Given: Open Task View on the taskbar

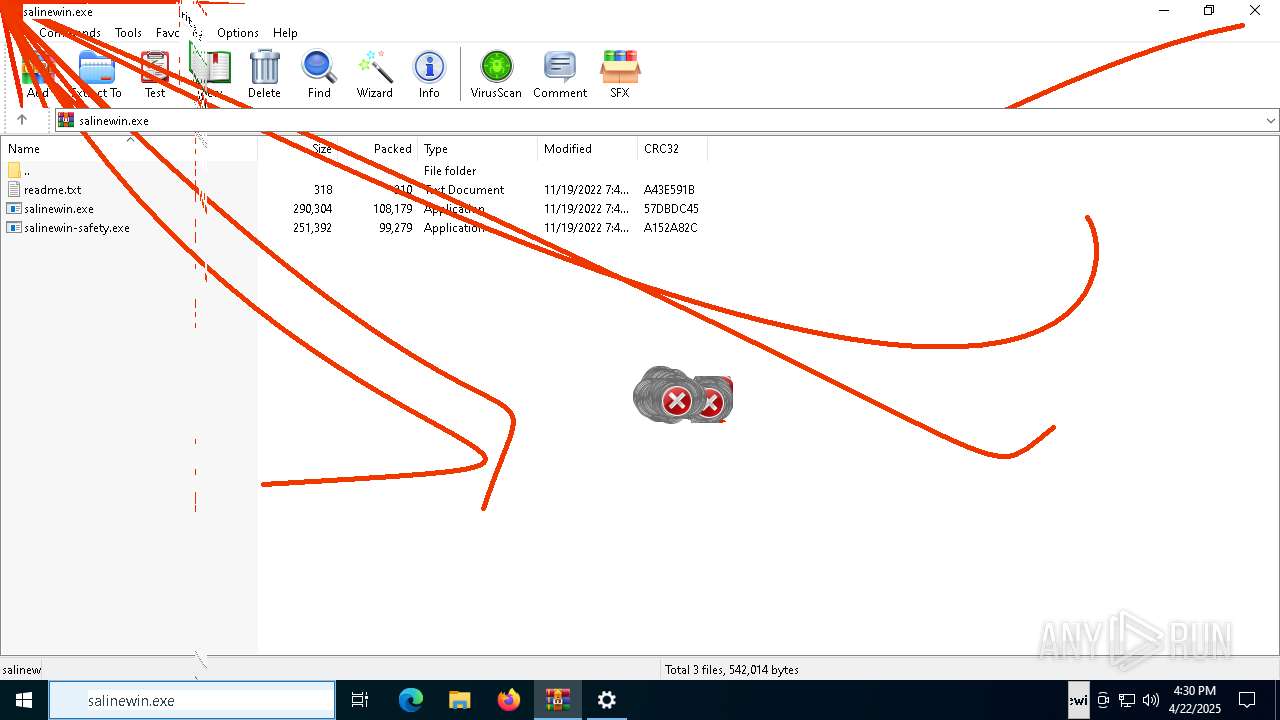Looking at the screenshot, I should pyautogui.click(x=360, y=700).
